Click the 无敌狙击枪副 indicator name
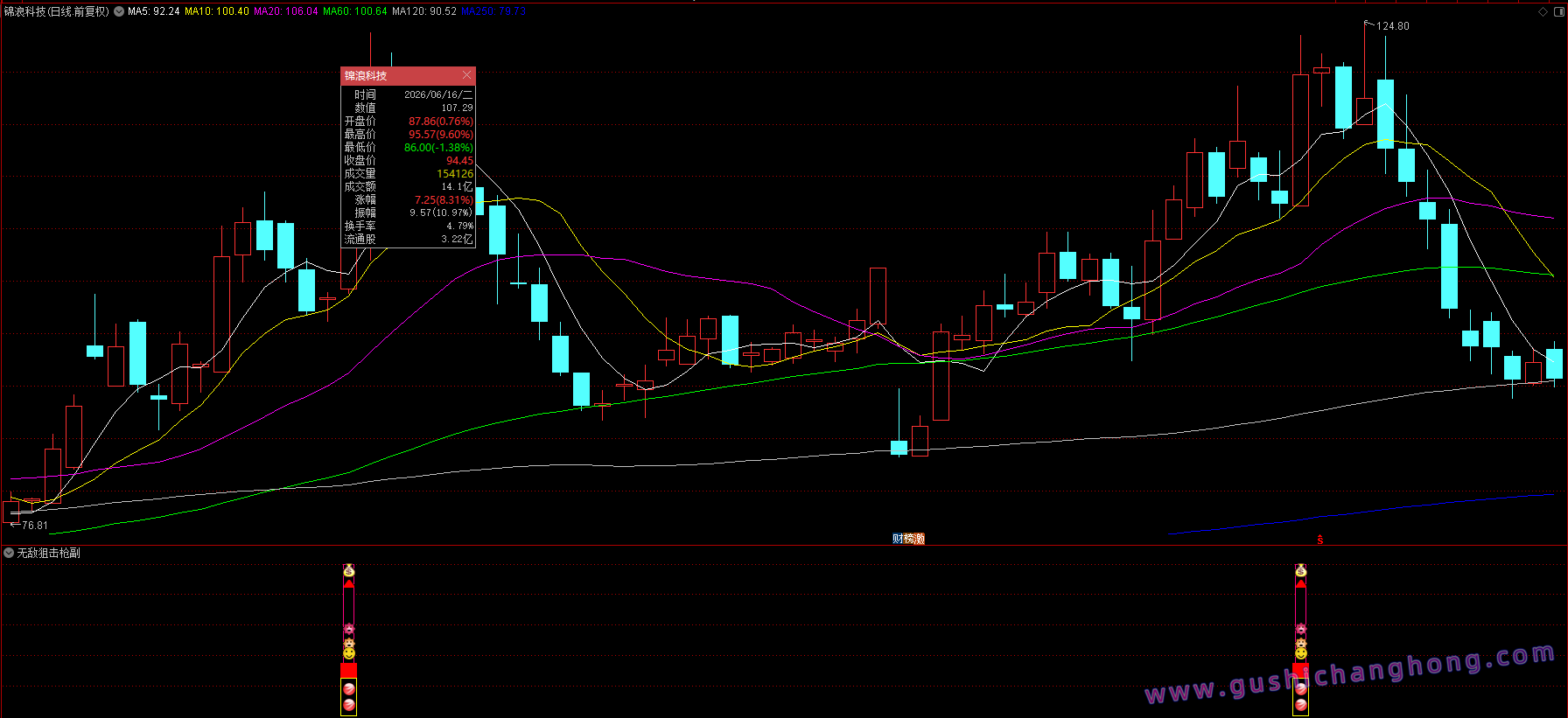The width and height of the screenshot is (1568, 718). coord(49,553)
